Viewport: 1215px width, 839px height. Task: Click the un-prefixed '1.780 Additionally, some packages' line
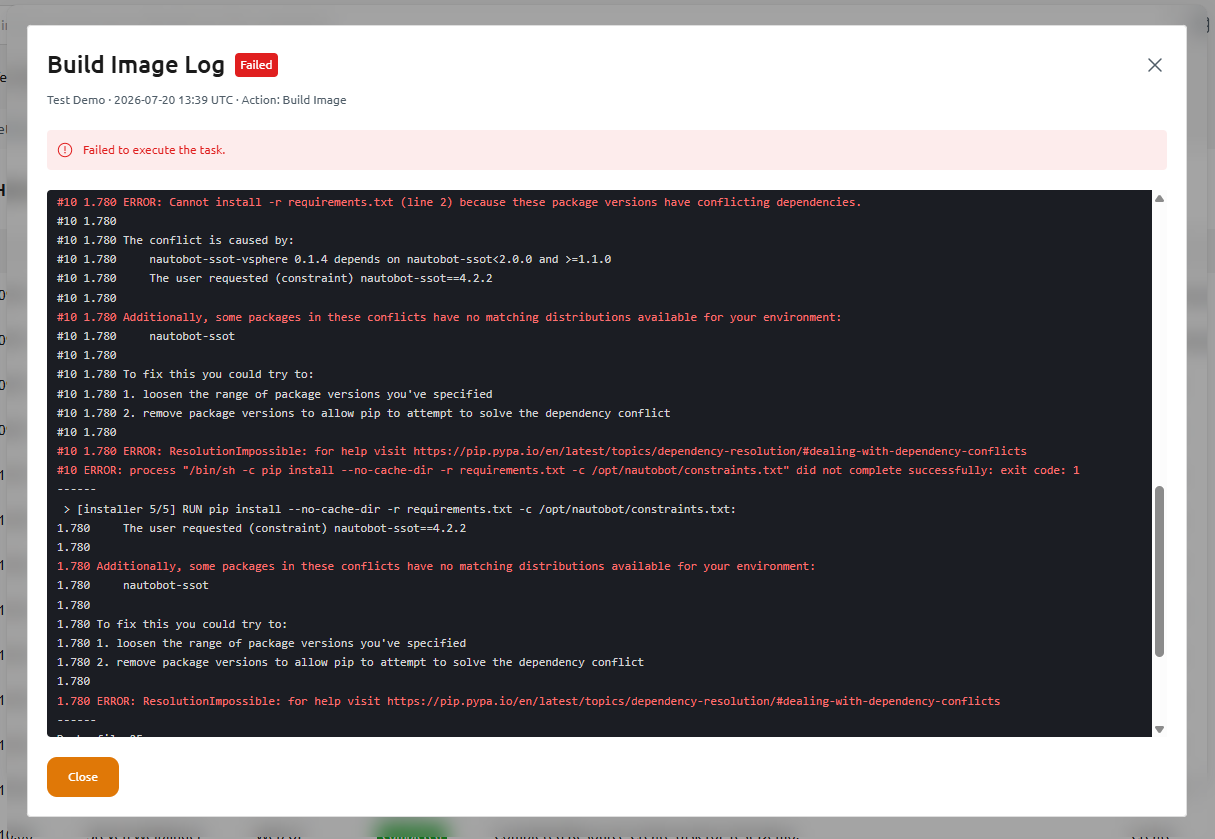[436, 566]
